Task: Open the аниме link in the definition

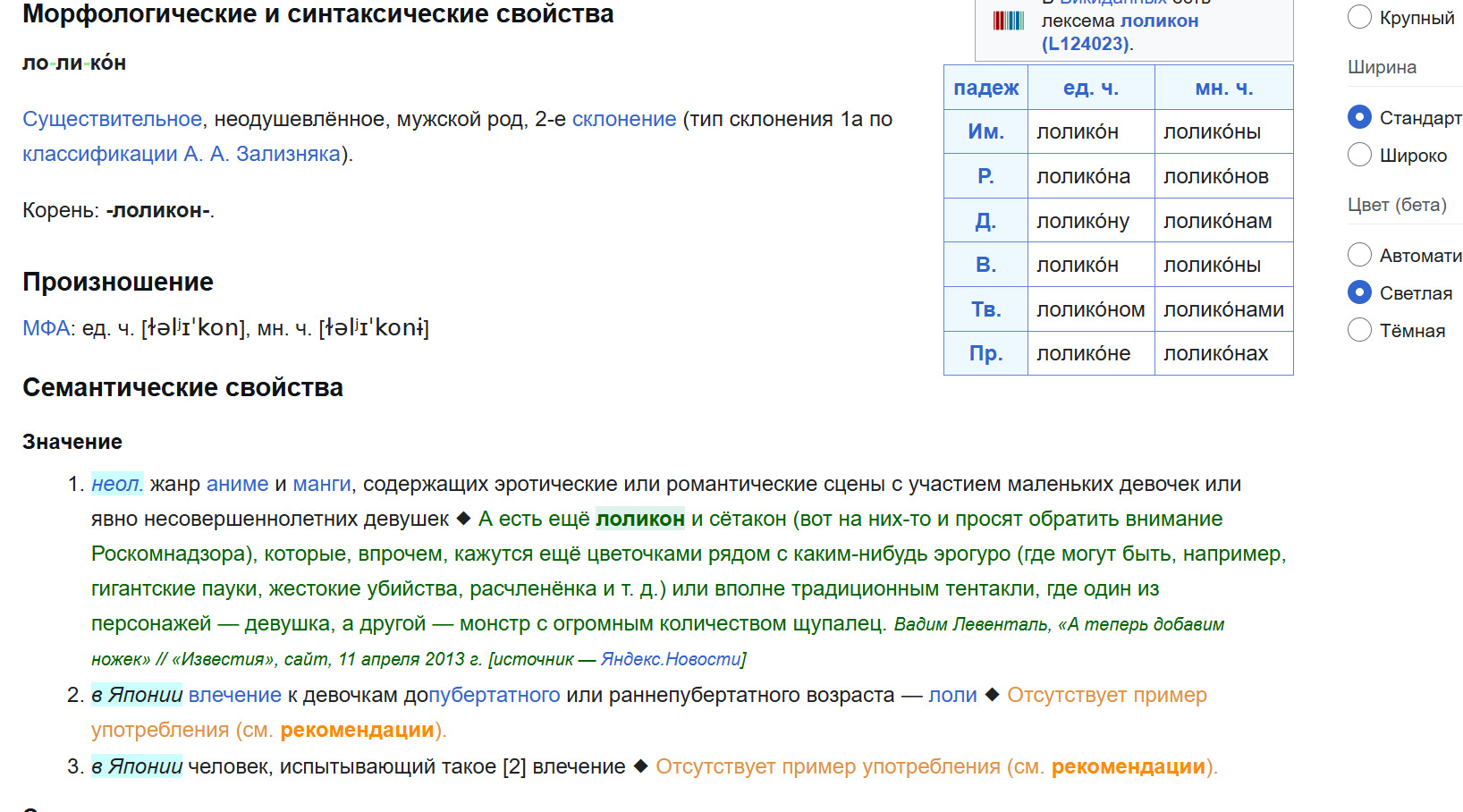Action: [237, 484]
